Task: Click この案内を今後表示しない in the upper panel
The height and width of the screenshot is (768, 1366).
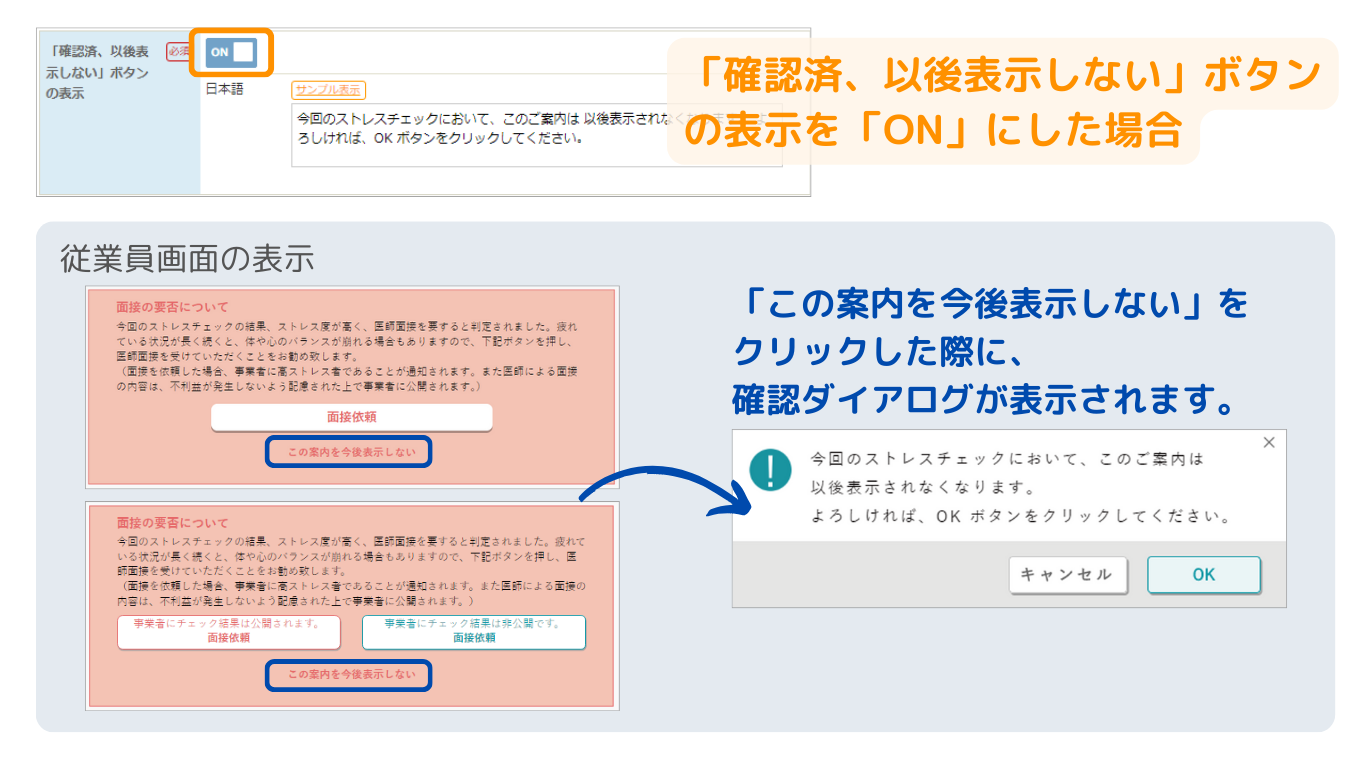Action: 348,452
